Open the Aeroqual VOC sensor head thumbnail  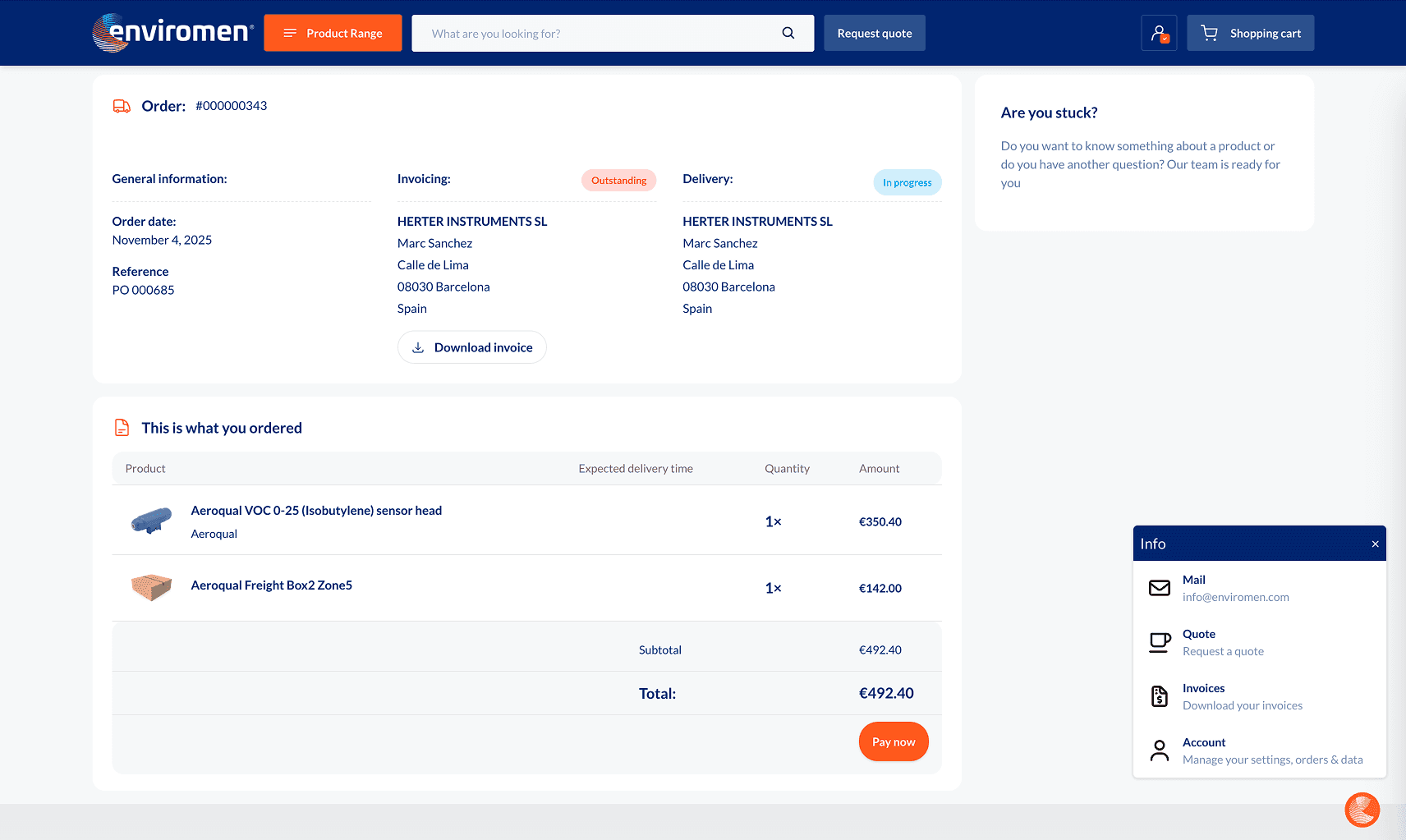(x=151, y=521)
